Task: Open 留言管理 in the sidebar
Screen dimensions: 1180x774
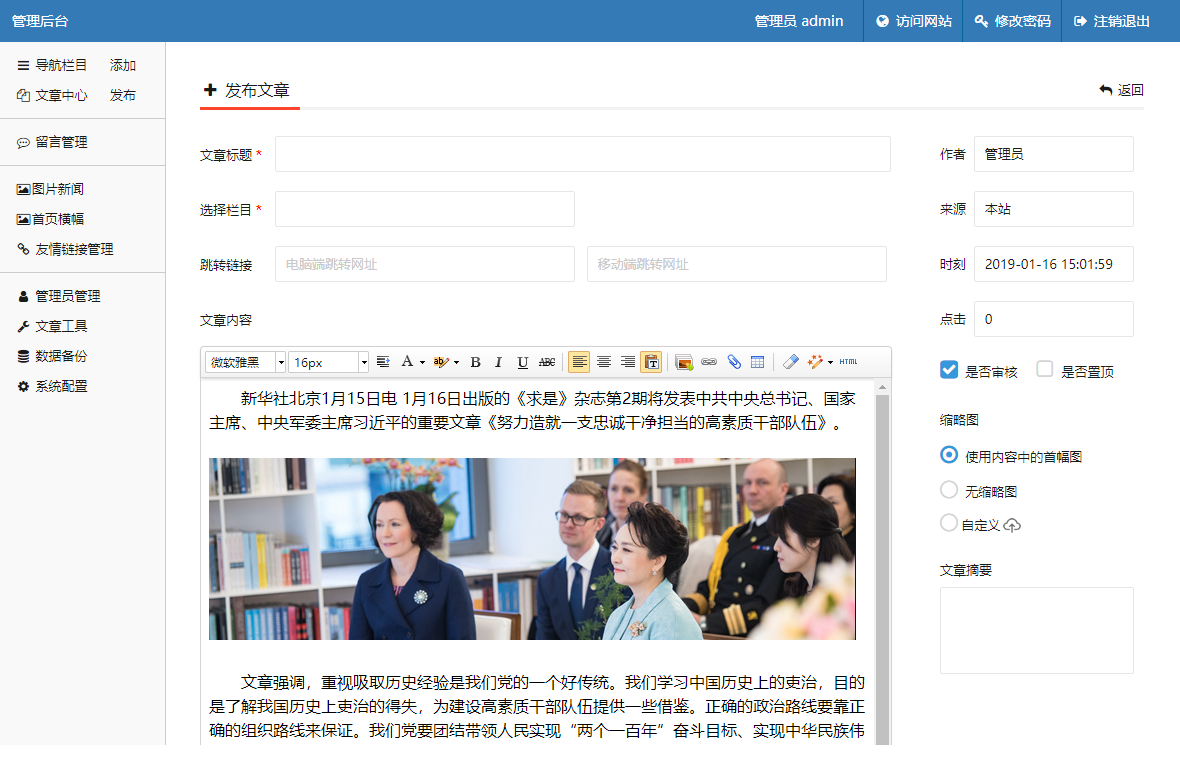Action: (x=61, y=143)
